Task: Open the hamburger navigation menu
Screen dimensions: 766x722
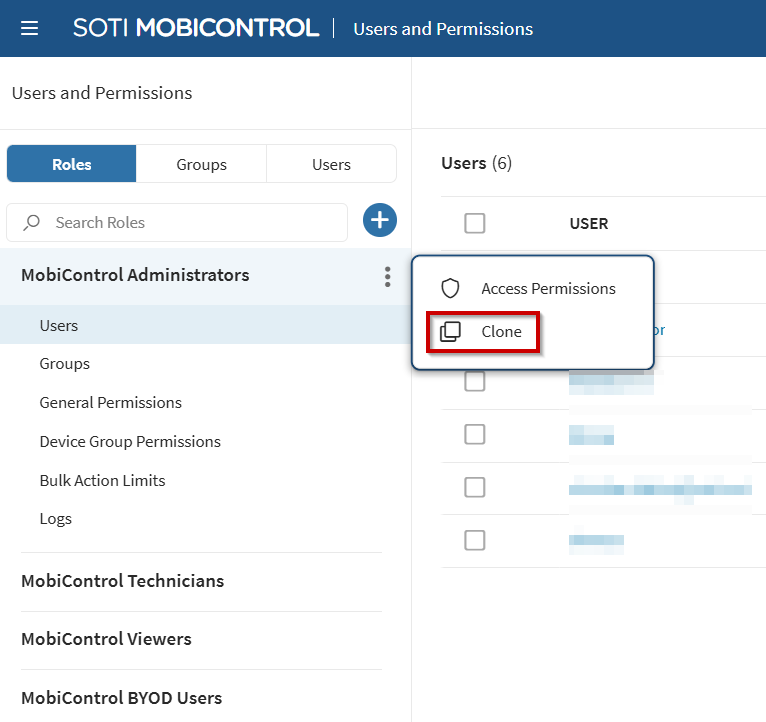Action: point(30,28)
